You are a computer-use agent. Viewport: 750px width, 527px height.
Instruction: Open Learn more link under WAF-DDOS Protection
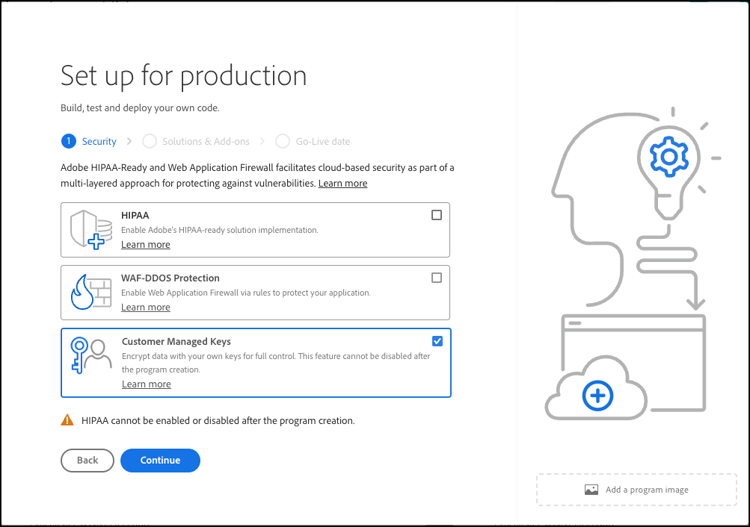point(146,307)
